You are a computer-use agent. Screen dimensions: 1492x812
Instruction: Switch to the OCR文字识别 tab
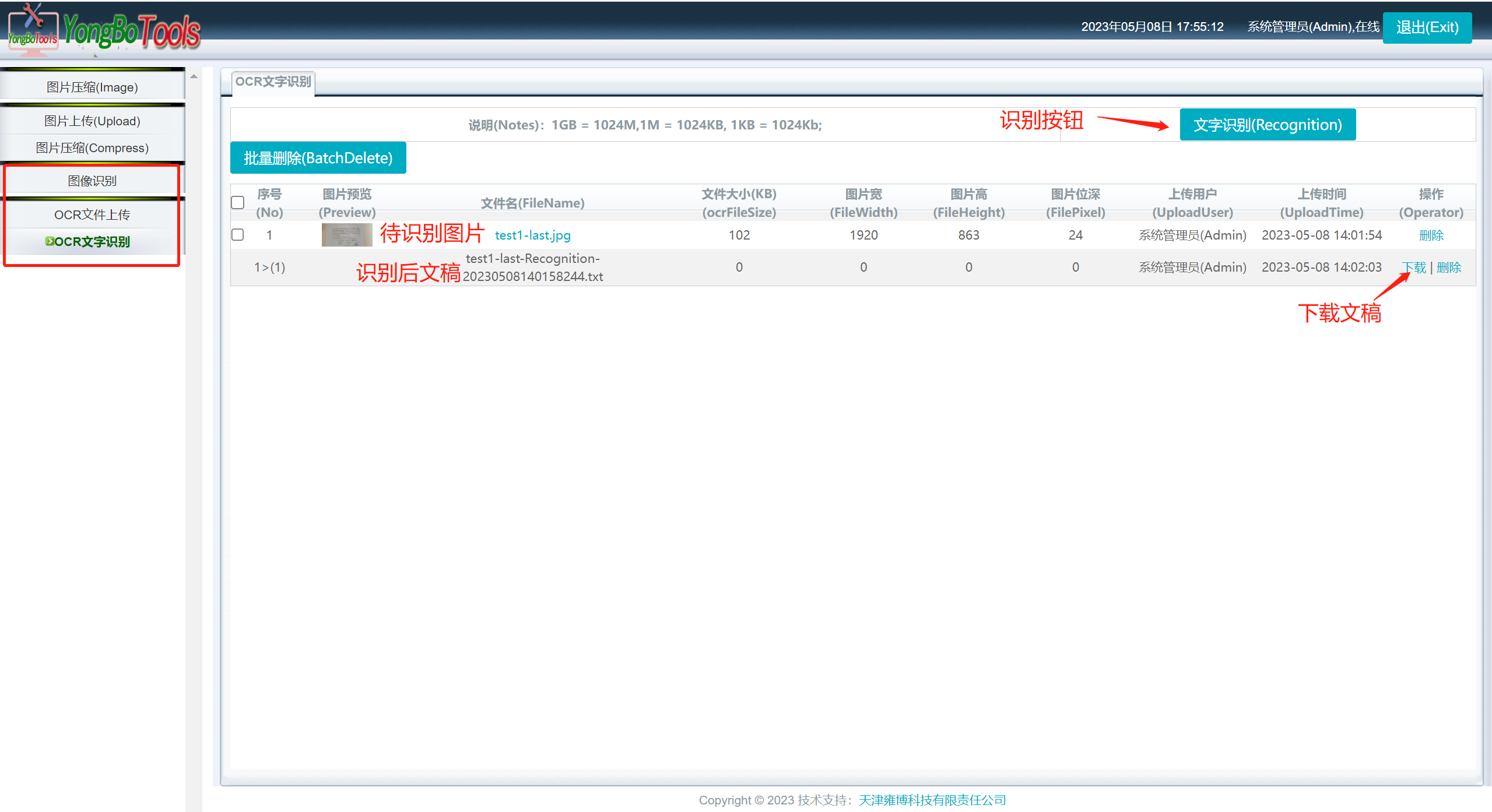point(273,82)
